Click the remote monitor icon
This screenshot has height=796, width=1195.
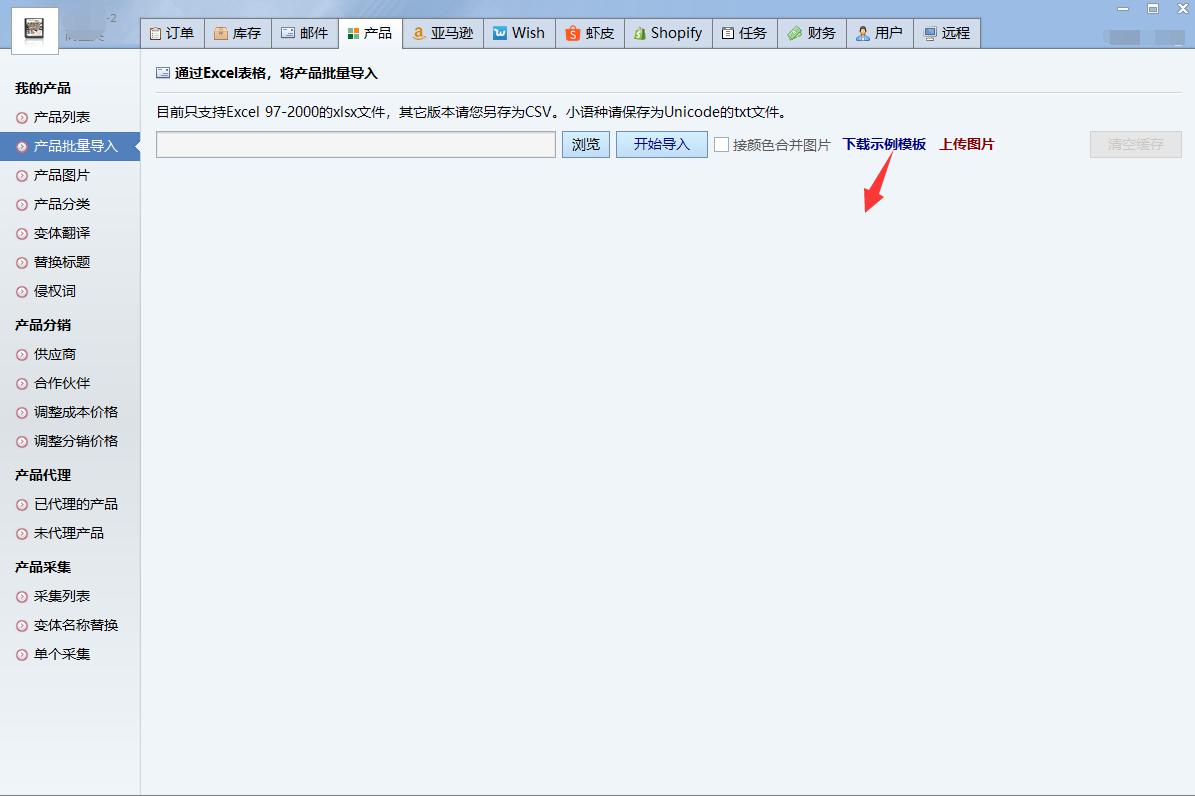tap(930, 33)
